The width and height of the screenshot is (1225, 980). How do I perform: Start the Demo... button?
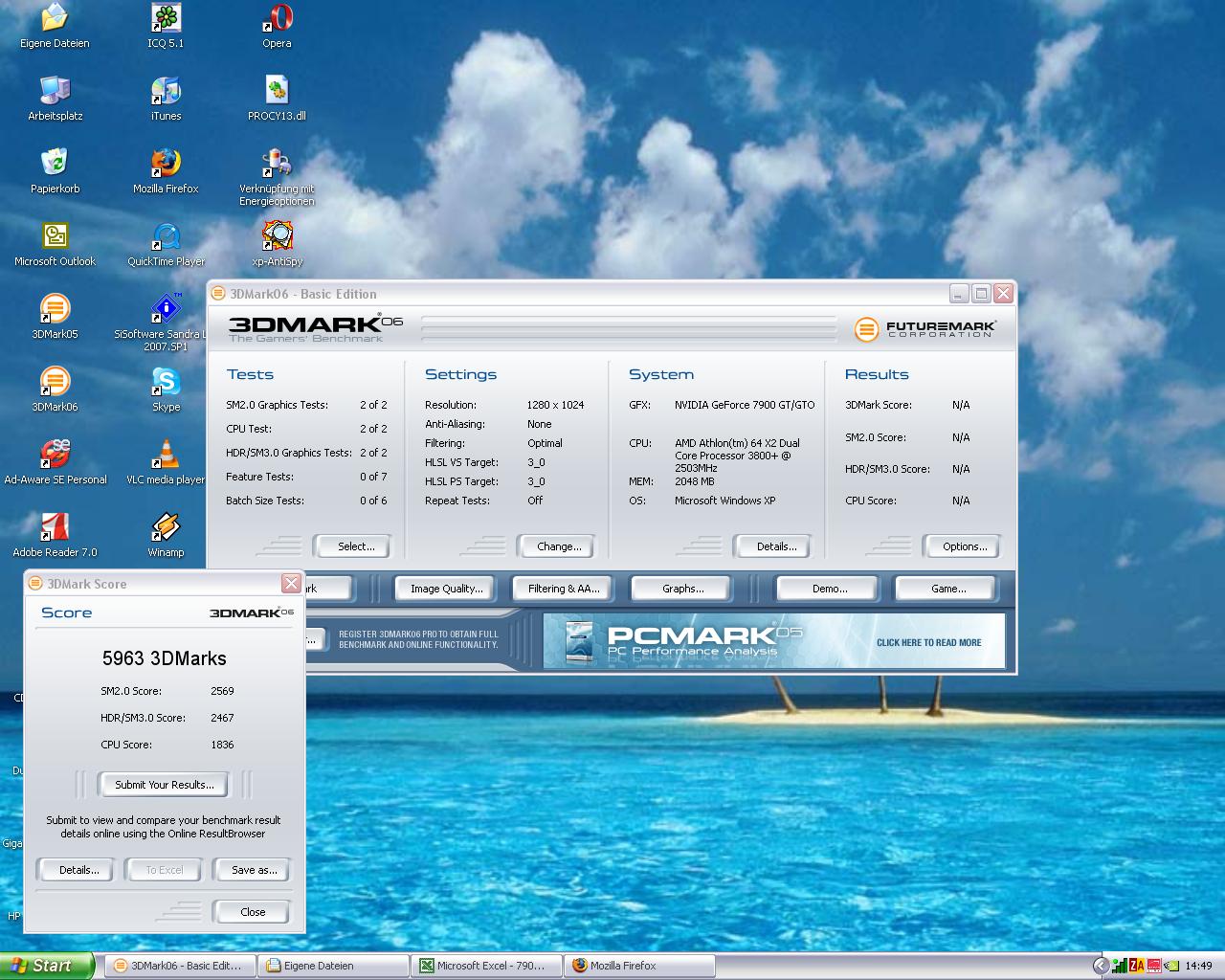tap(829, 589)
